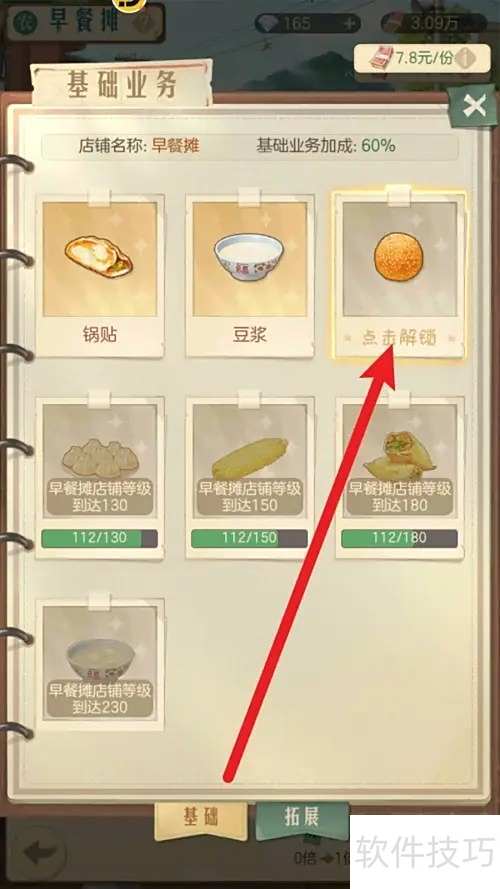Screen dimensions: 500x889
Task: Close the 基础业务 notebook panel
Action: tap(474, 105)
